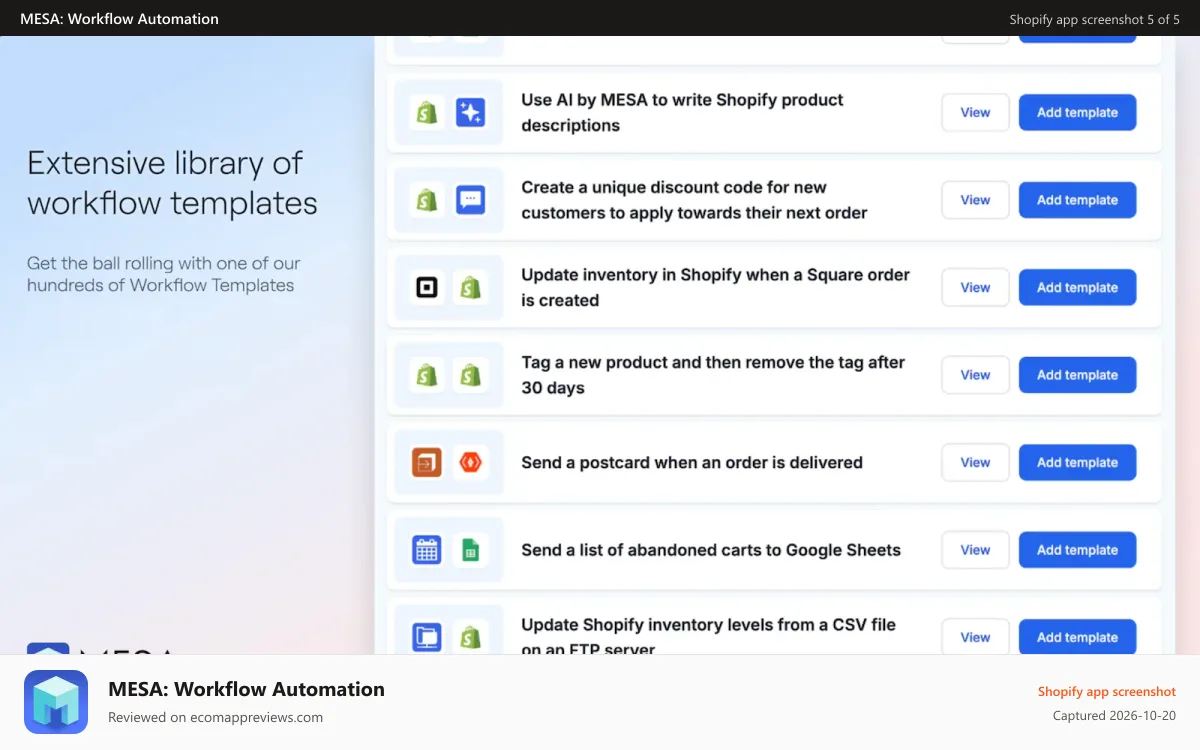This screenshot has width=1200, height=750.
Task: Click the blue chat message icon in the discount code row
Action: (x=470, y=200)
